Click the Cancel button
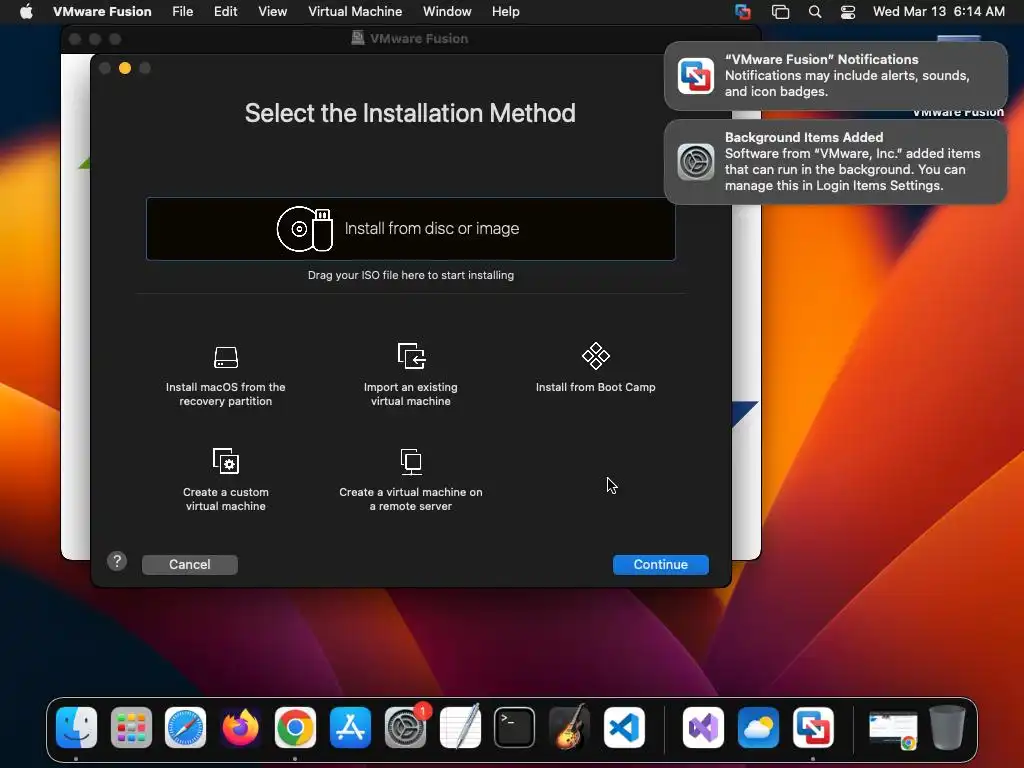This screenshot has width=1024, height=768. [189, 564]
